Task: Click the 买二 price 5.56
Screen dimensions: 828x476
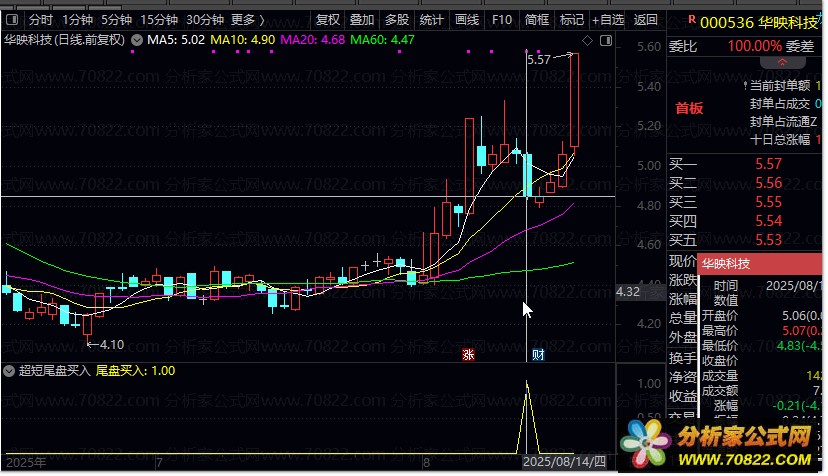Action: 768,183
